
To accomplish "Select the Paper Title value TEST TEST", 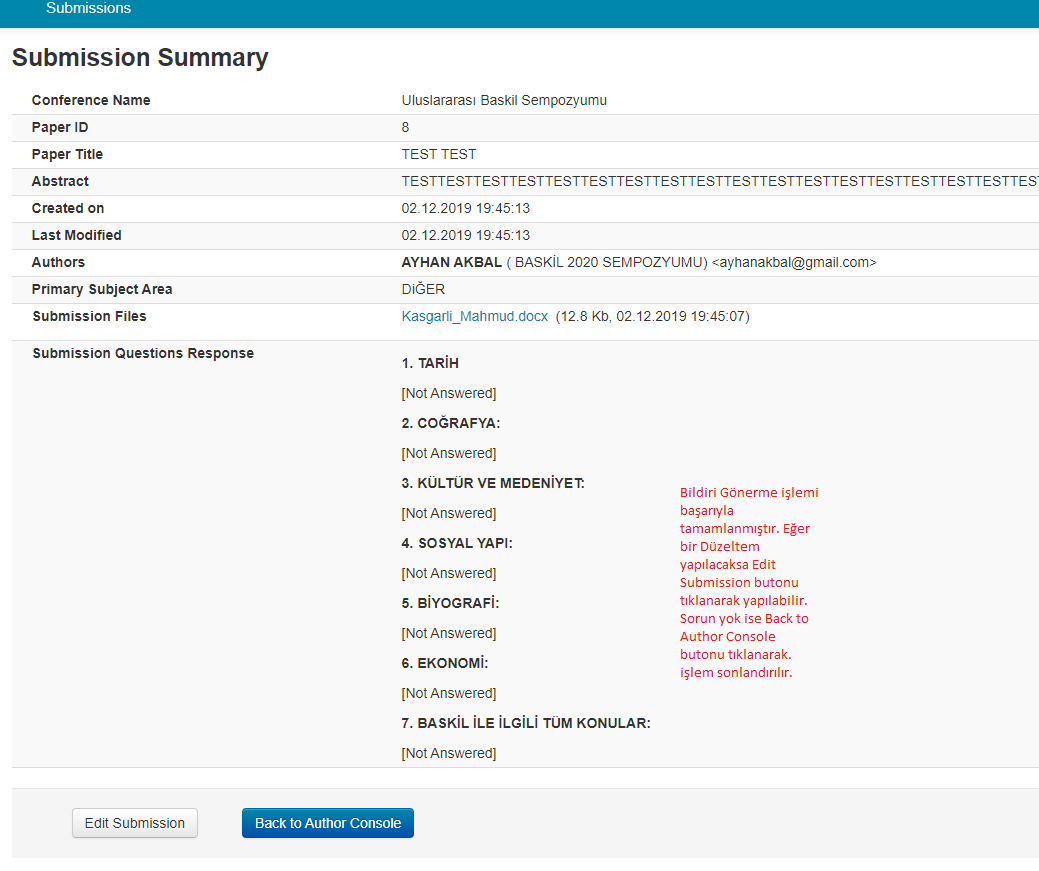I will [x=438, y=155].
